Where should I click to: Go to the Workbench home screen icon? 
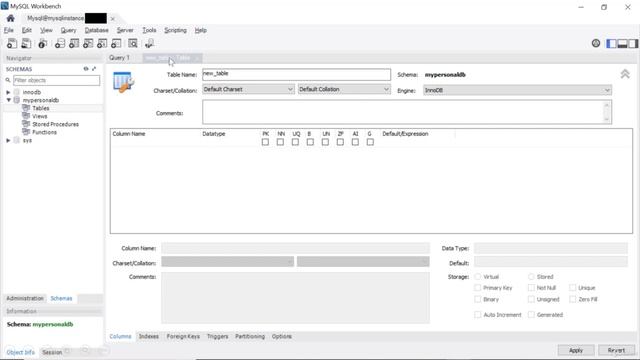11,18
